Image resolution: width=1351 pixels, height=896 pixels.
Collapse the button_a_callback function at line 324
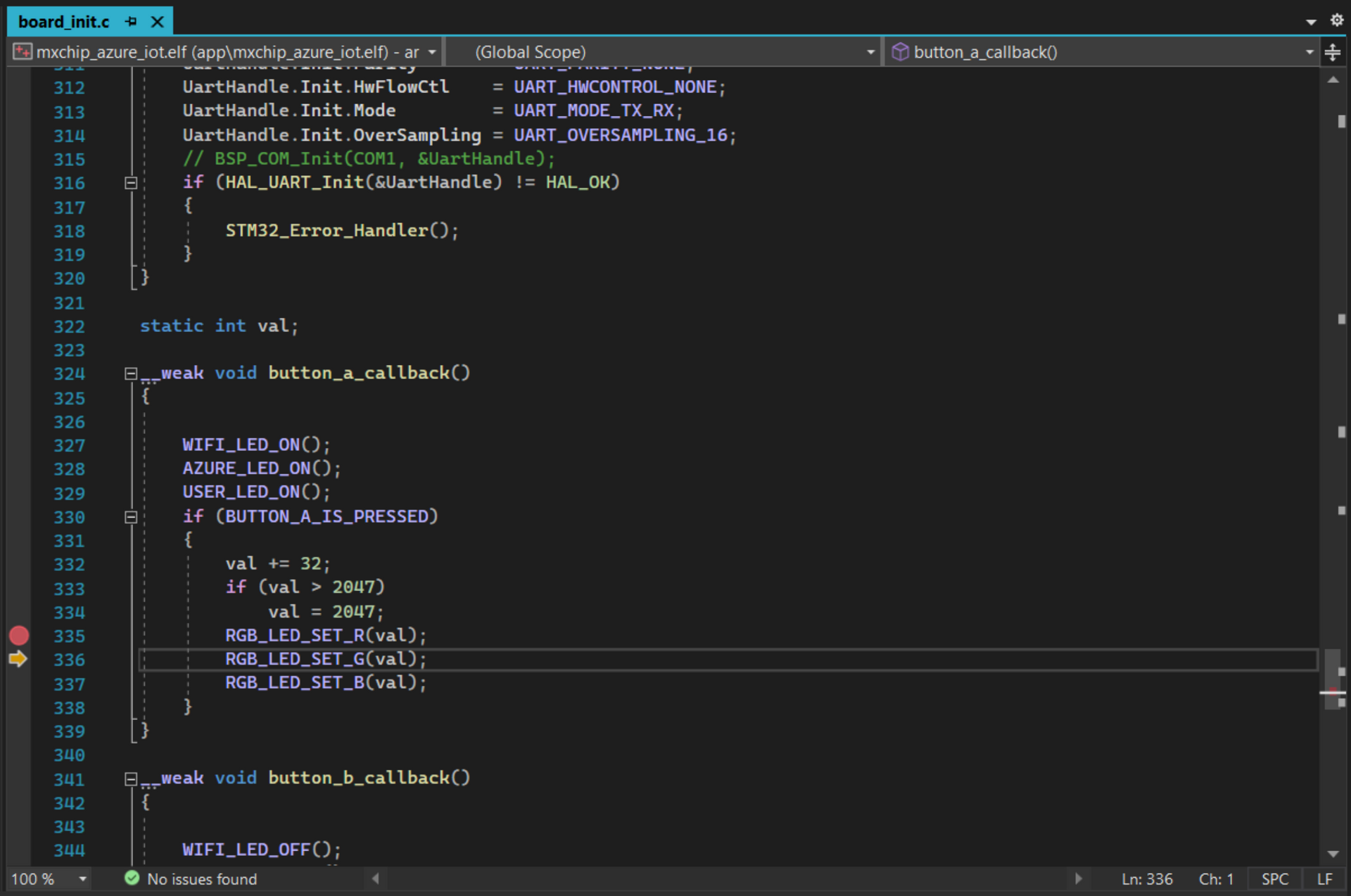pos(131,373)
